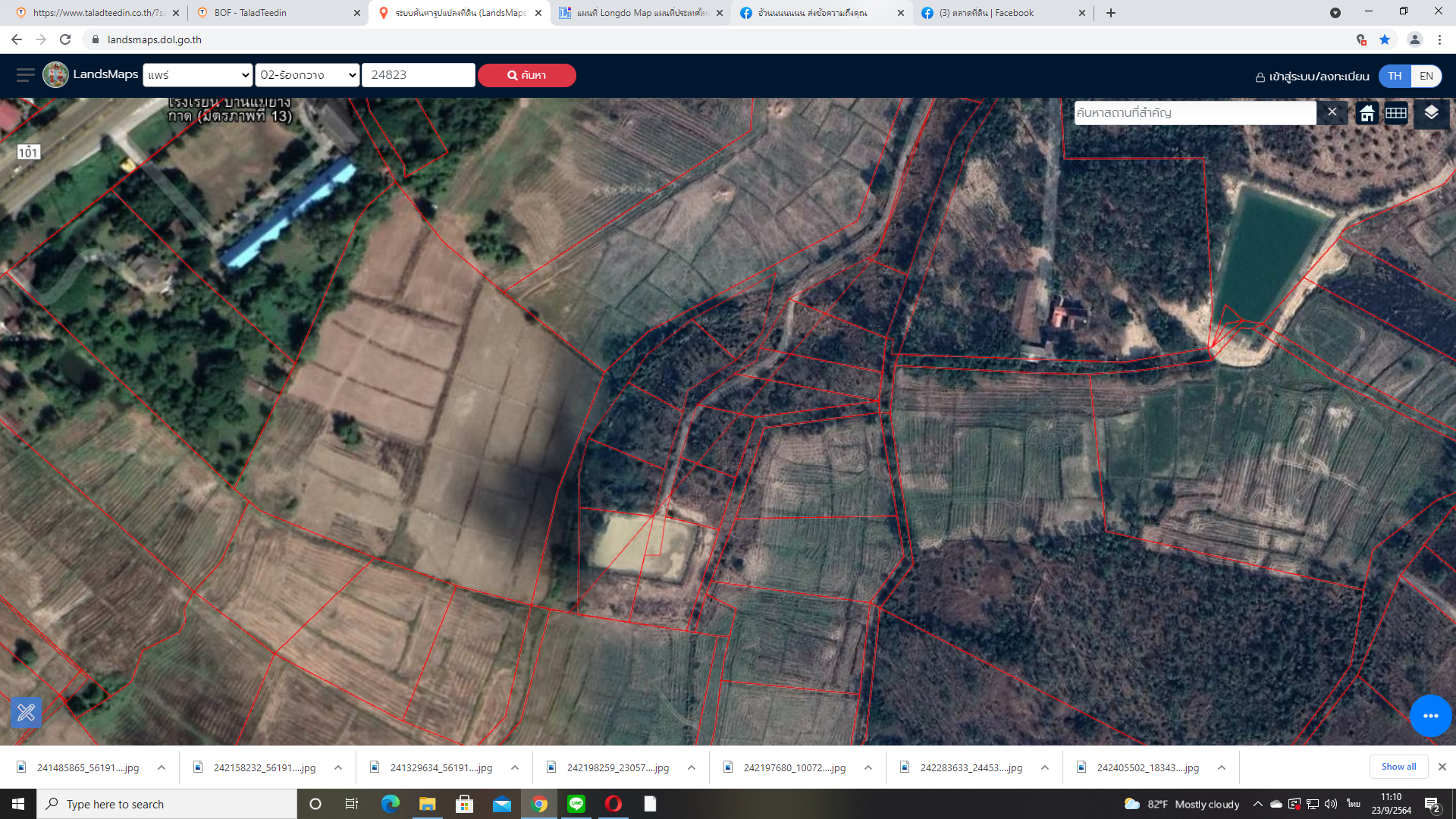Open Microsoft Edge from taskbar
Image resolution: width=1456 pixels, height=819 pixels.
point(391,804)
